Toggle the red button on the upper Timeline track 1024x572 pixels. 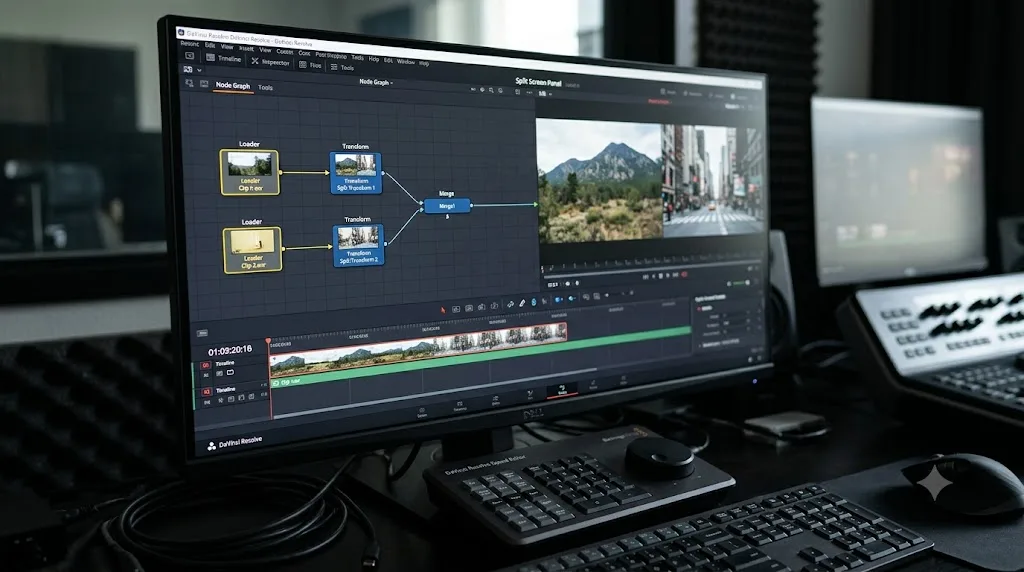206,365
